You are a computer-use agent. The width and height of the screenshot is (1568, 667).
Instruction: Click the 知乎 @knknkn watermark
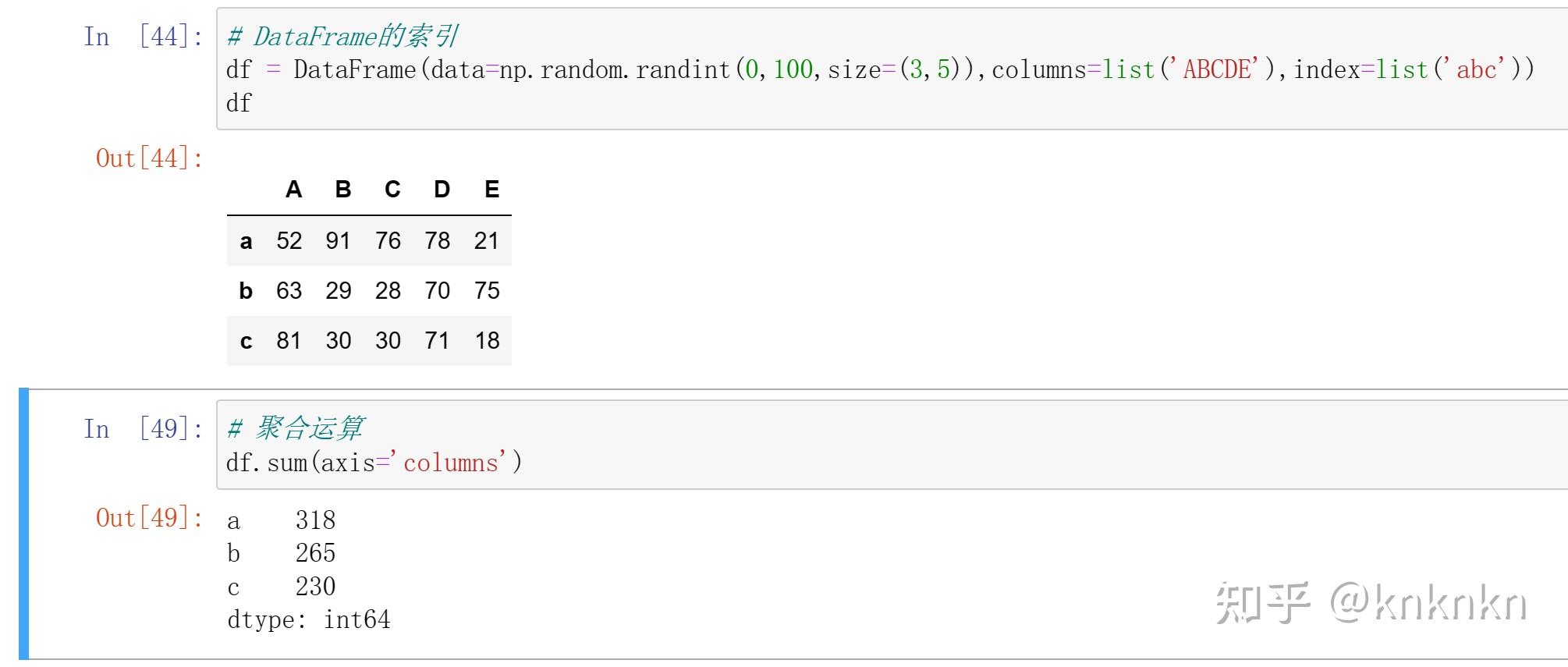pyautogui.click(x=1370, y=604)
